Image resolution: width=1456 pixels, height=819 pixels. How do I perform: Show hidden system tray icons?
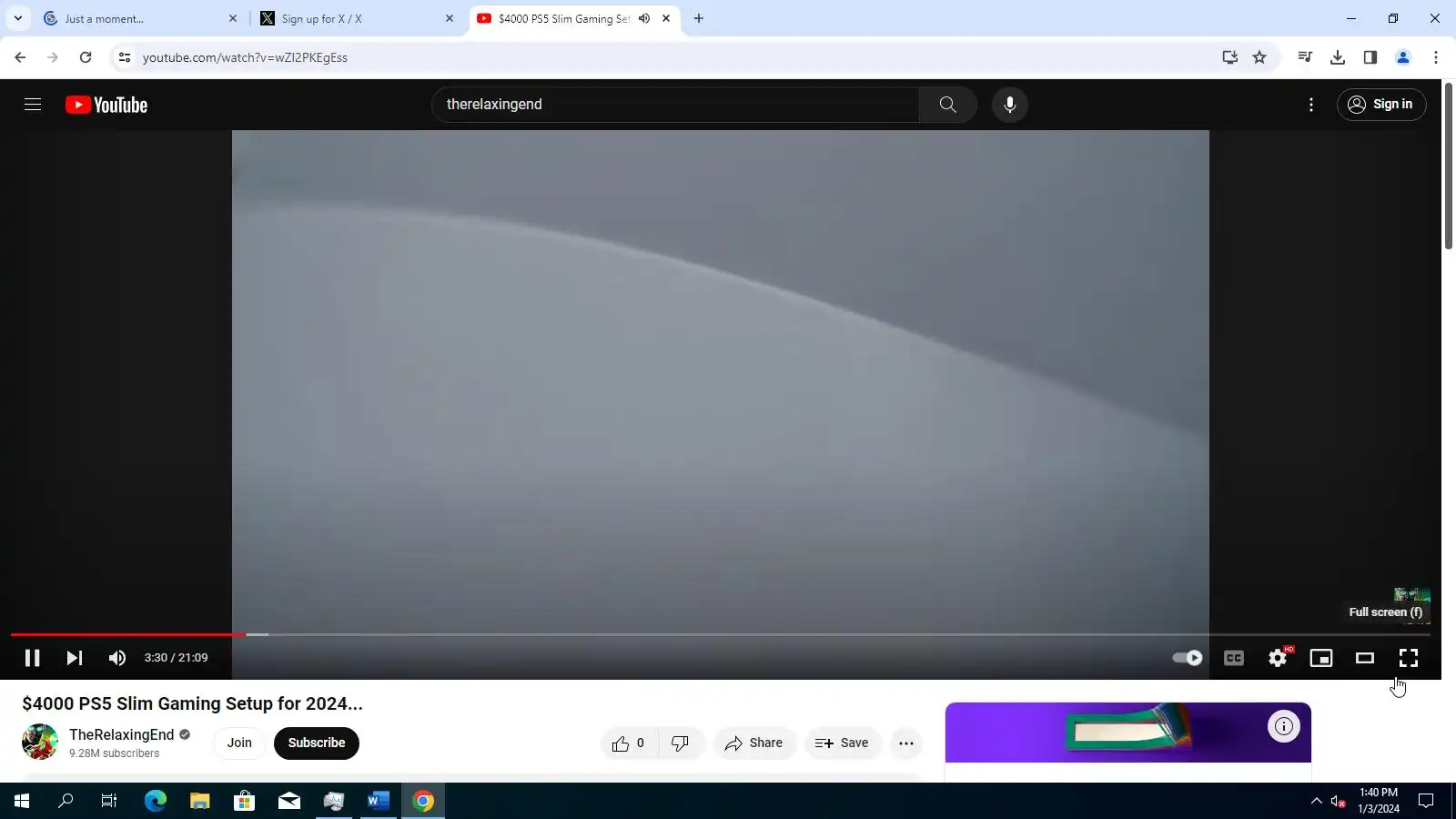[x=1316, y=801]
